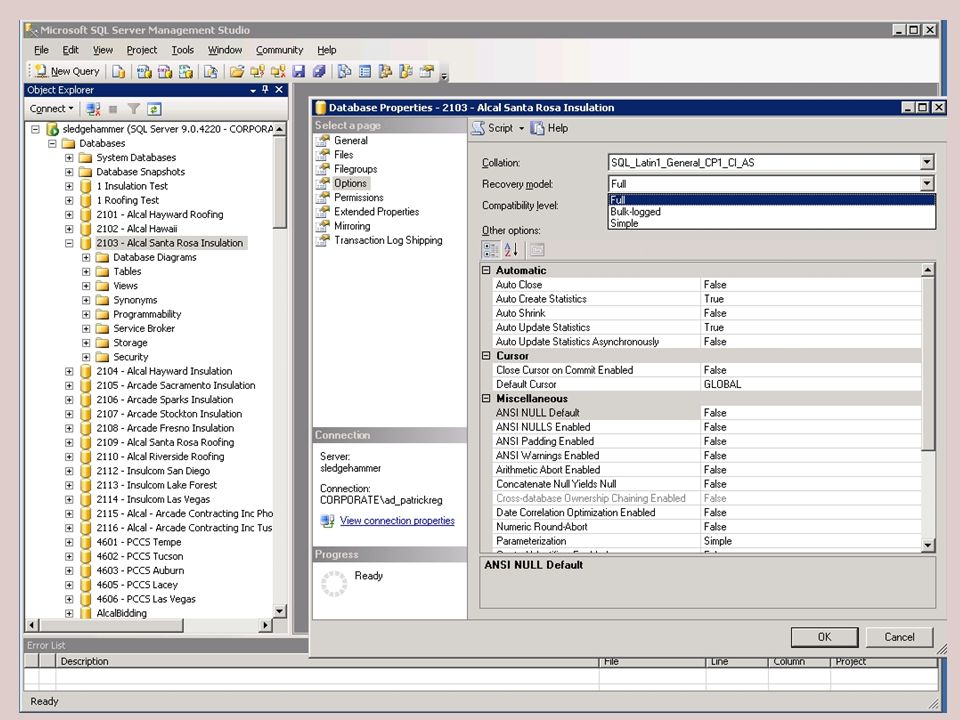Close the Object Explorer panel
960x720 pixels.
279,89
